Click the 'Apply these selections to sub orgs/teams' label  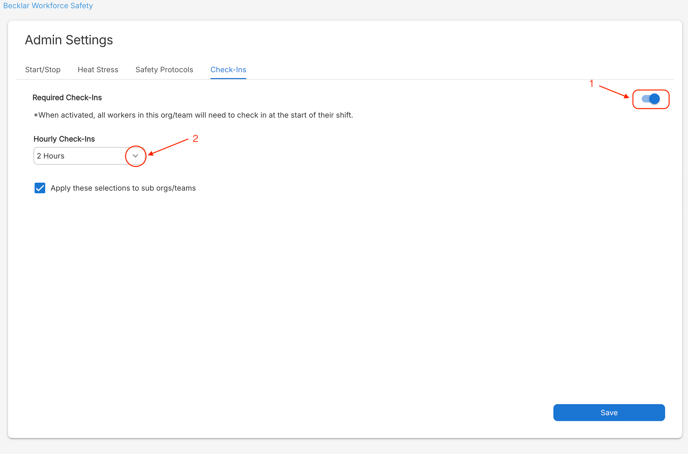(123, 188)
